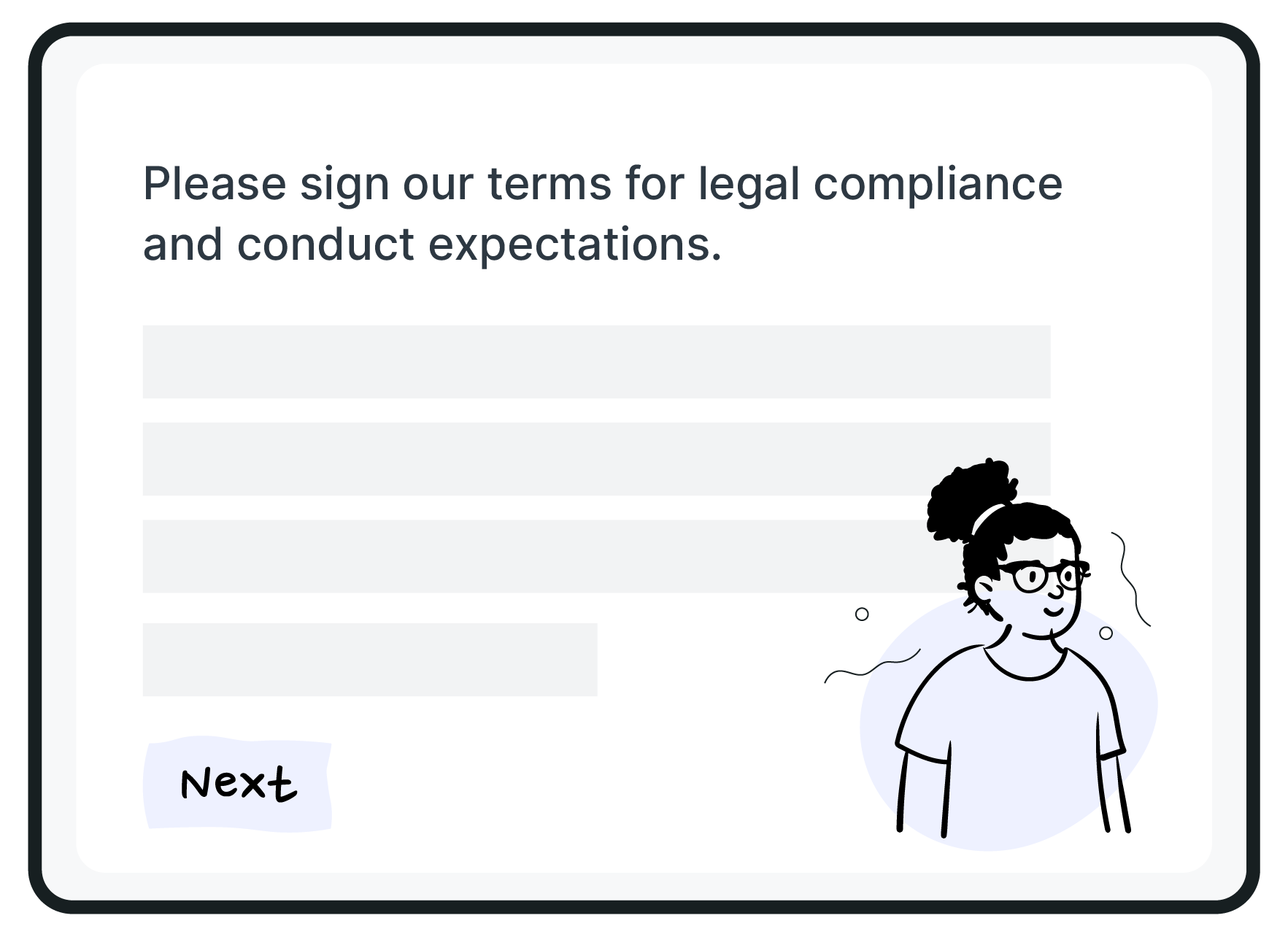Image resolution: width=1288 pixels, height=937 pixels.
Task: Click the small circle by the character's right shoulder
Action: pos(1106,633)
